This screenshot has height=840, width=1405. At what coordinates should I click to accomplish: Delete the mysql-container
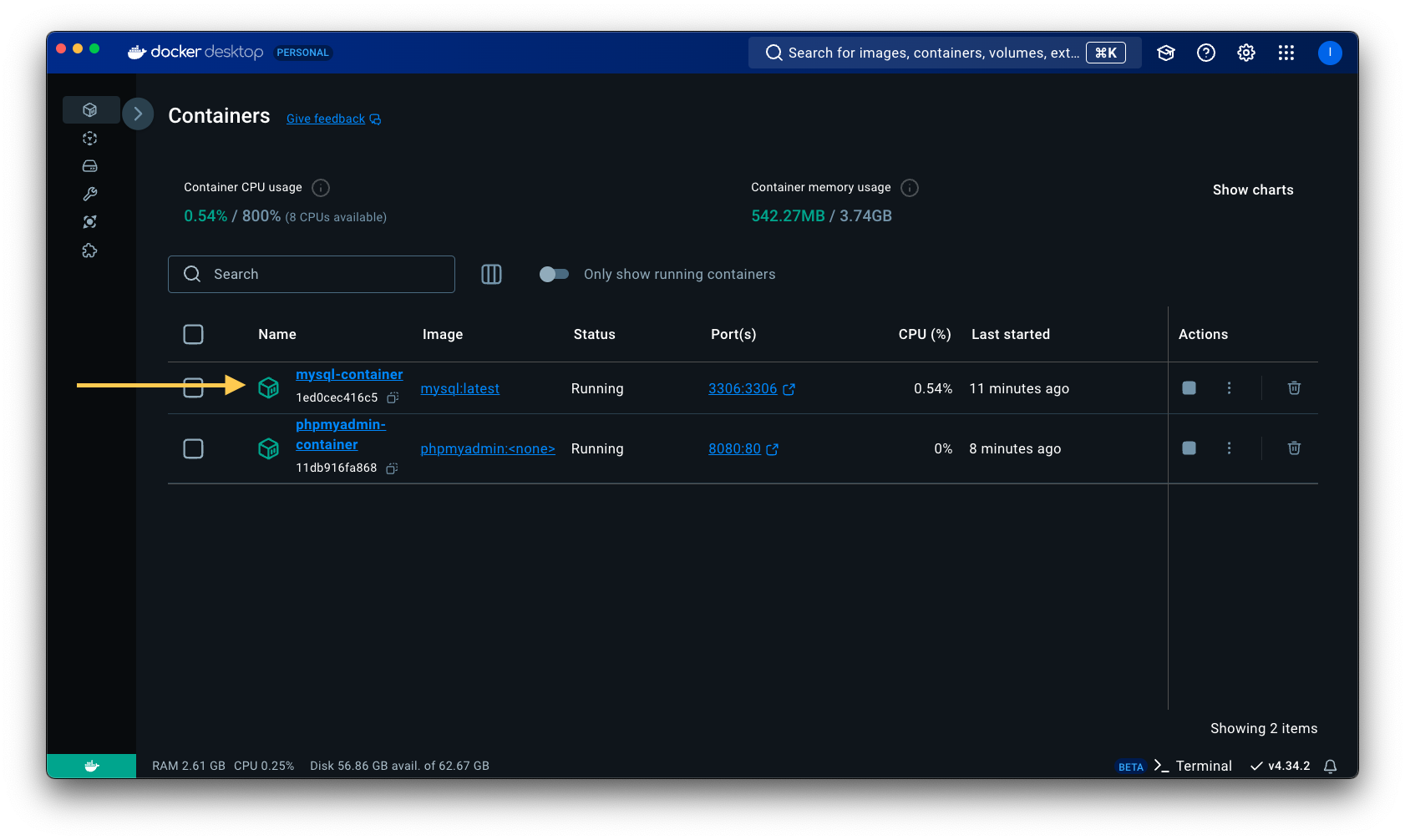1294,387
